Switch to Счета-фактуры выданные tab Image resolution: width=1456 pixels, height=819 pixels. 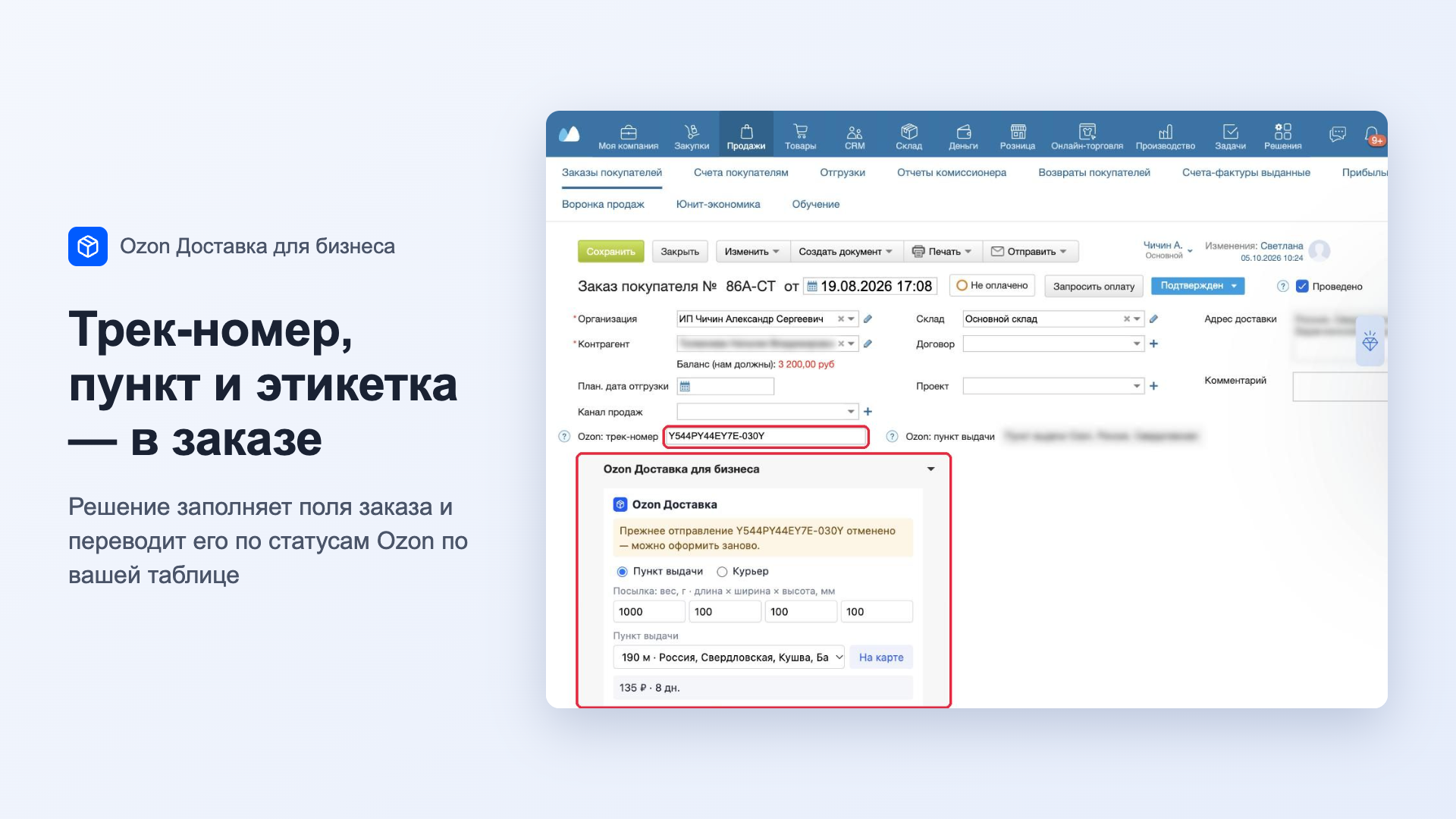(1246, 173)
